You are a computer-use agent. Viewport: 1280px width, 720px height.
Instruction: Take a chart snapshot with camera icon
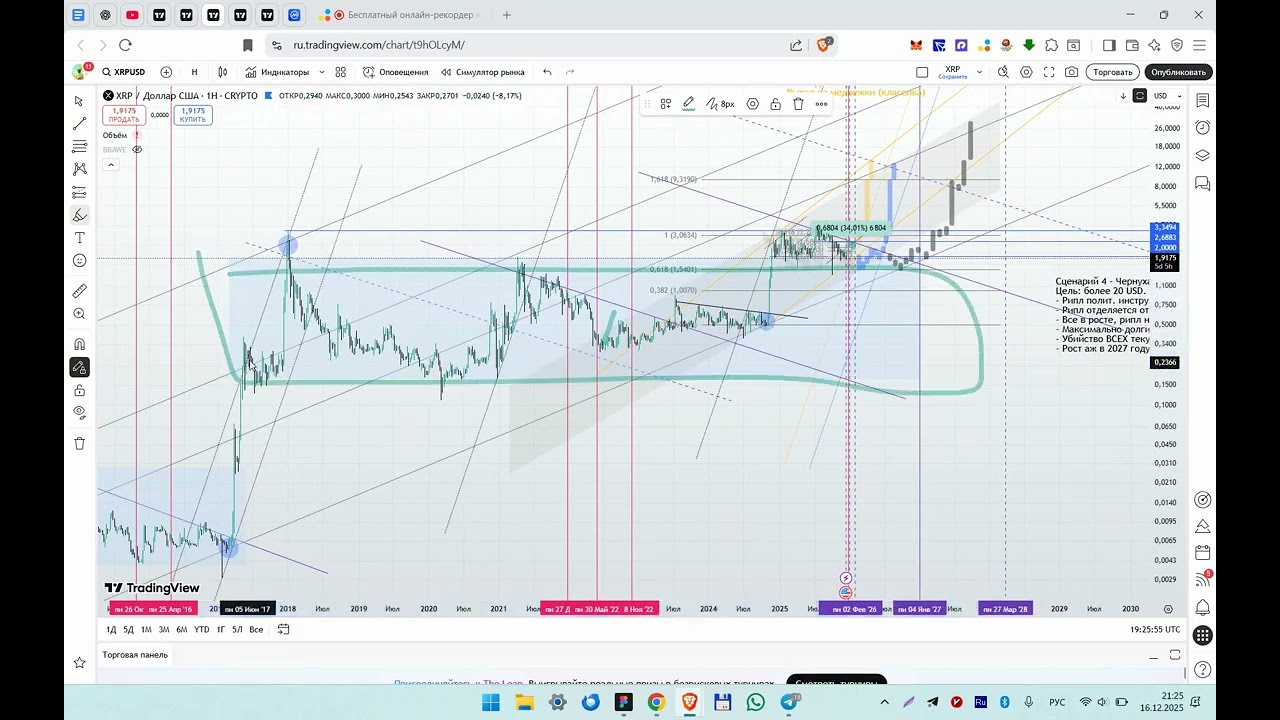[1072, 72]
